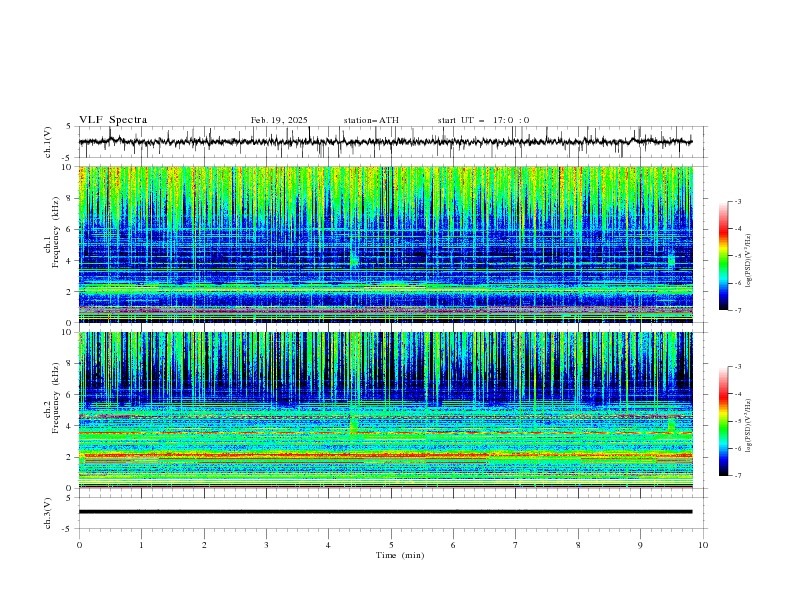Screen dimensions: 792x612
Task: Click the "10" tick on the time axis
Action: [x=703, y=545]
